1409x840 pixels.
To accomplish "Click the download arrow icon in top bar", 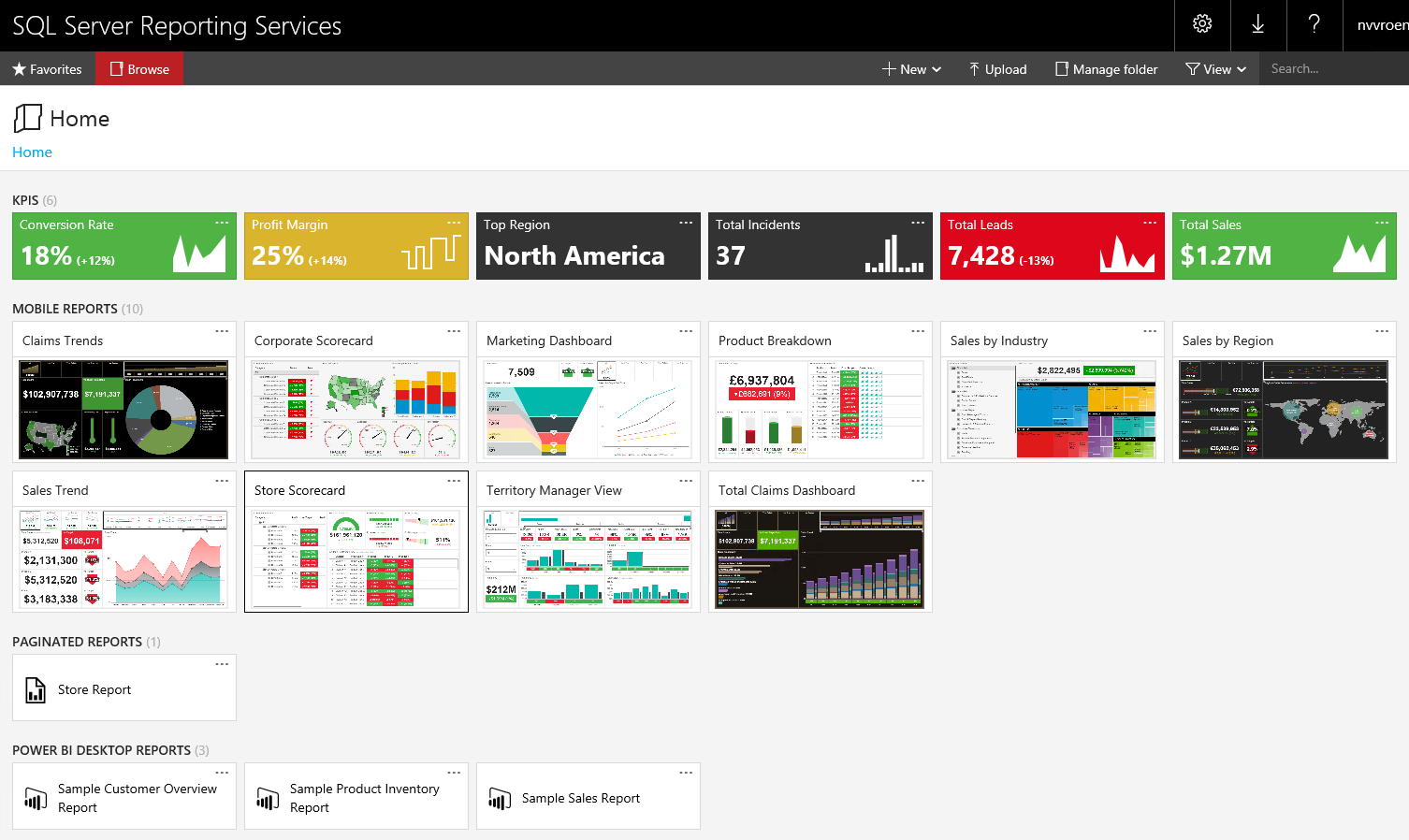I will 1257,25.
